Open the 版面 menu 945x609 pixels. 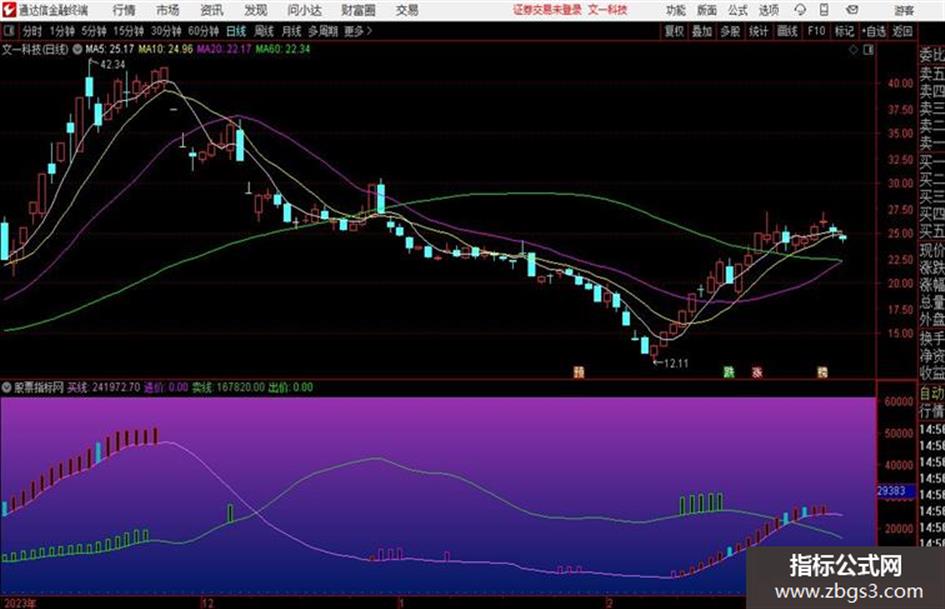click(706, 10)
